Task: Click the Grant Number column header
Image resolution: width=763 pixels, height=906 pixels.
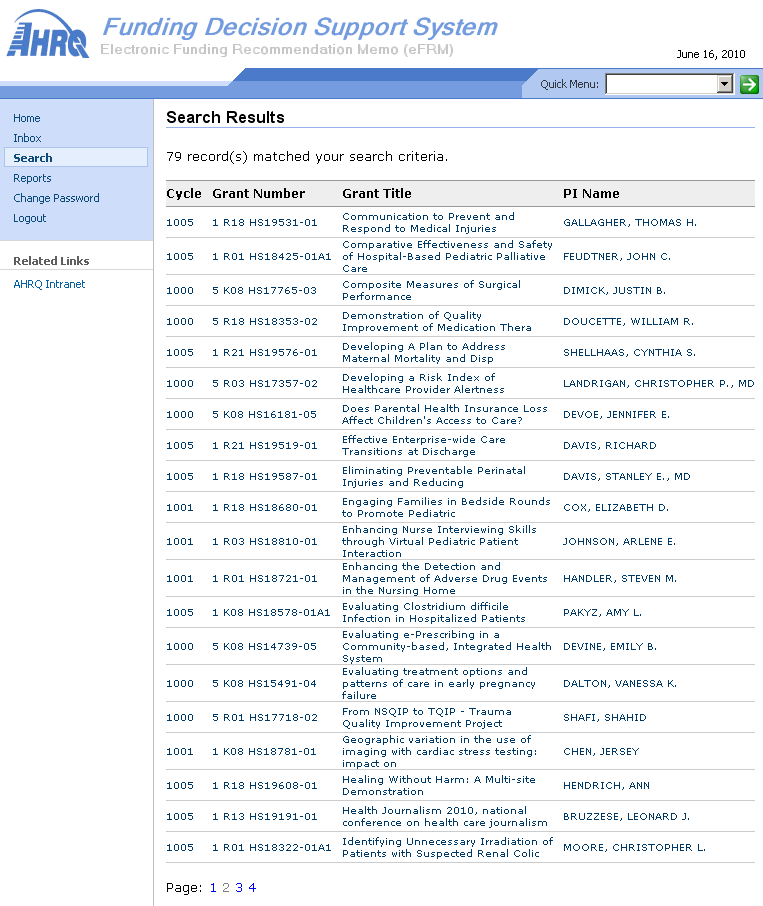Action: (x=258, y=194)
